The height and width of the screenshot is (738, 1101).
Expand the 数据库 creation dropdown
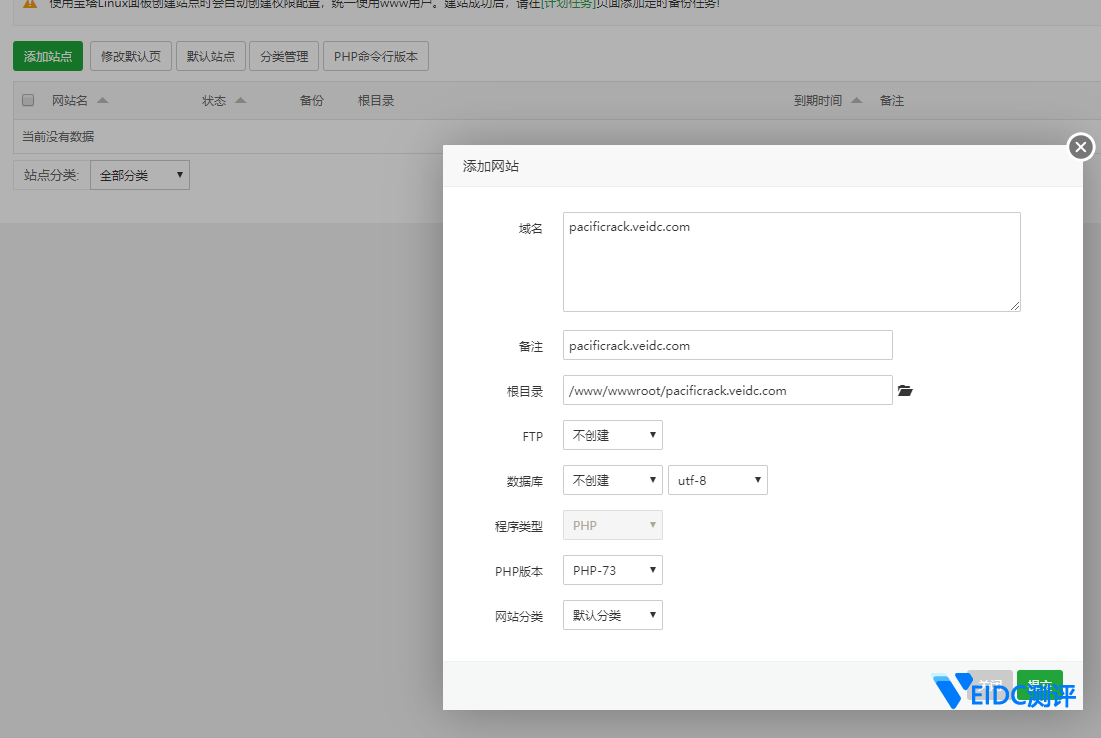(612, 480)
